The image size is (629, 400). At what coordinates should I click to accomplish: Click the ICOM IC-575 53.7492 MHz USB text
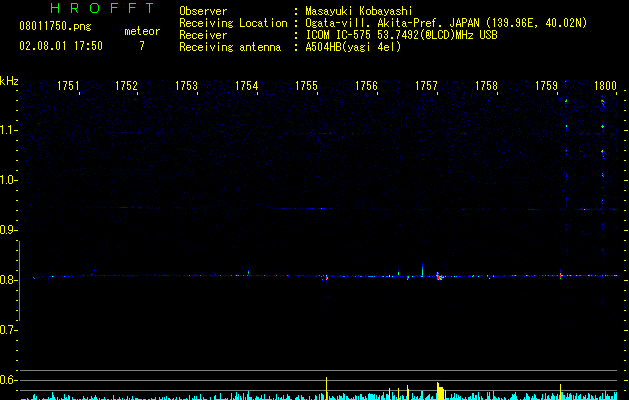401,35
